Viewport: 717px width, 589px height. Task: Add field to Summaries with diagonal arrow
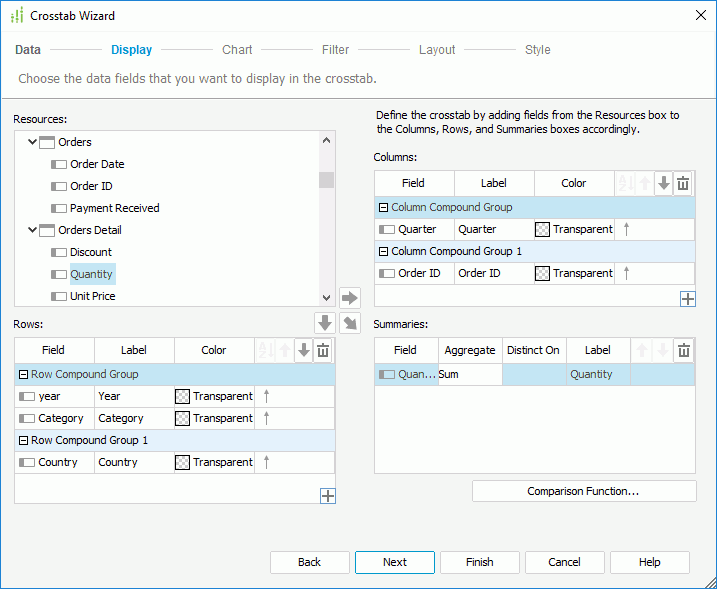pyautogui.click(x=350, y=323)
